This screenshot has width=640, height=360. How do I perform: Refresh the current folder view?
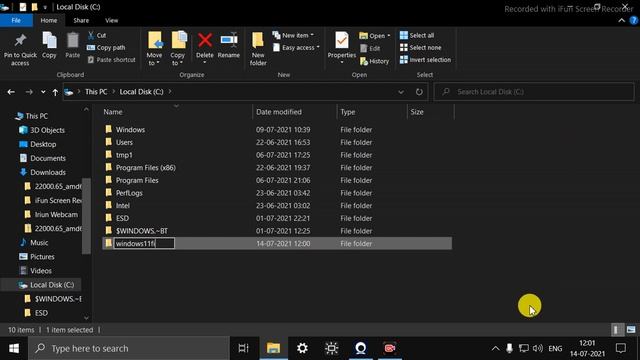(x=419, y=92)
